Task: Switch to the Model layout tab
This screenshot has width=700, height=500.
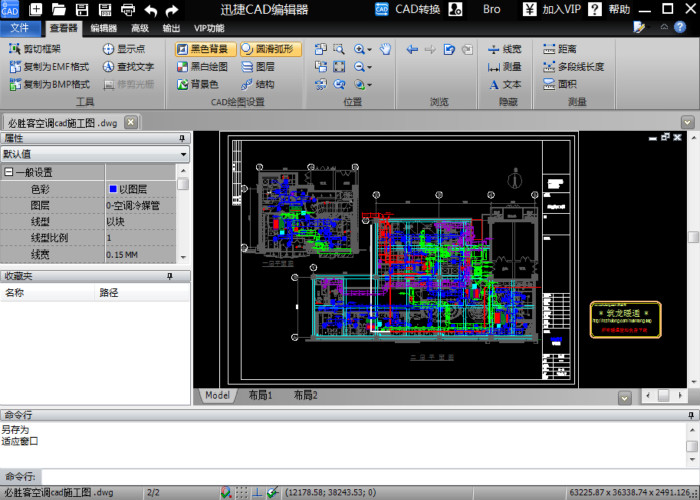Action: [x=217, y=395]
